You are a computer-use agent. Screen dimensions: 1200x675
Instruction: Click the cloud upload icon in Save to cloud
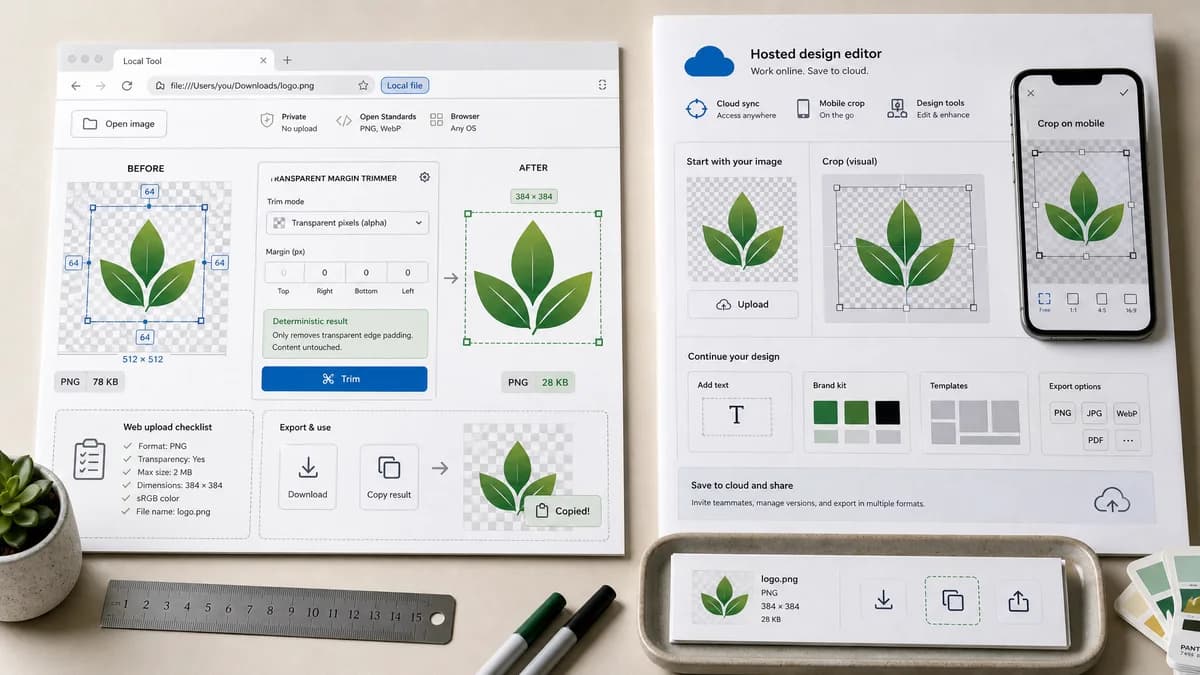[1111, 499]
